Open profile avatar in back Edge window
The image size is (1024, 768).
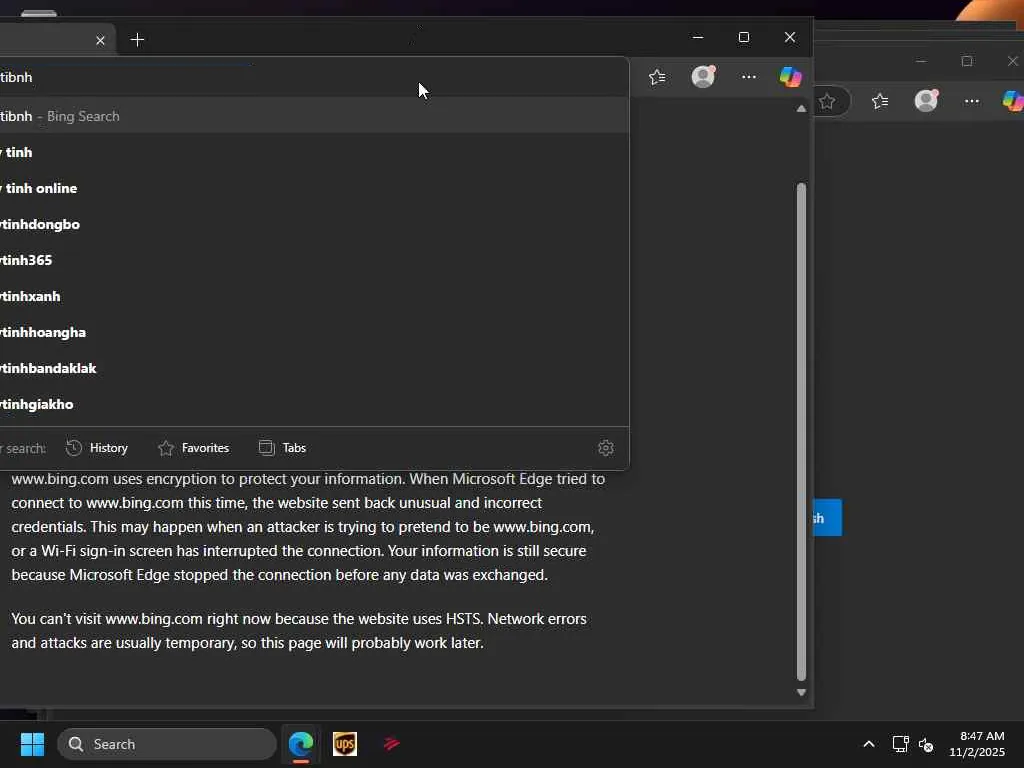[926, 101]
